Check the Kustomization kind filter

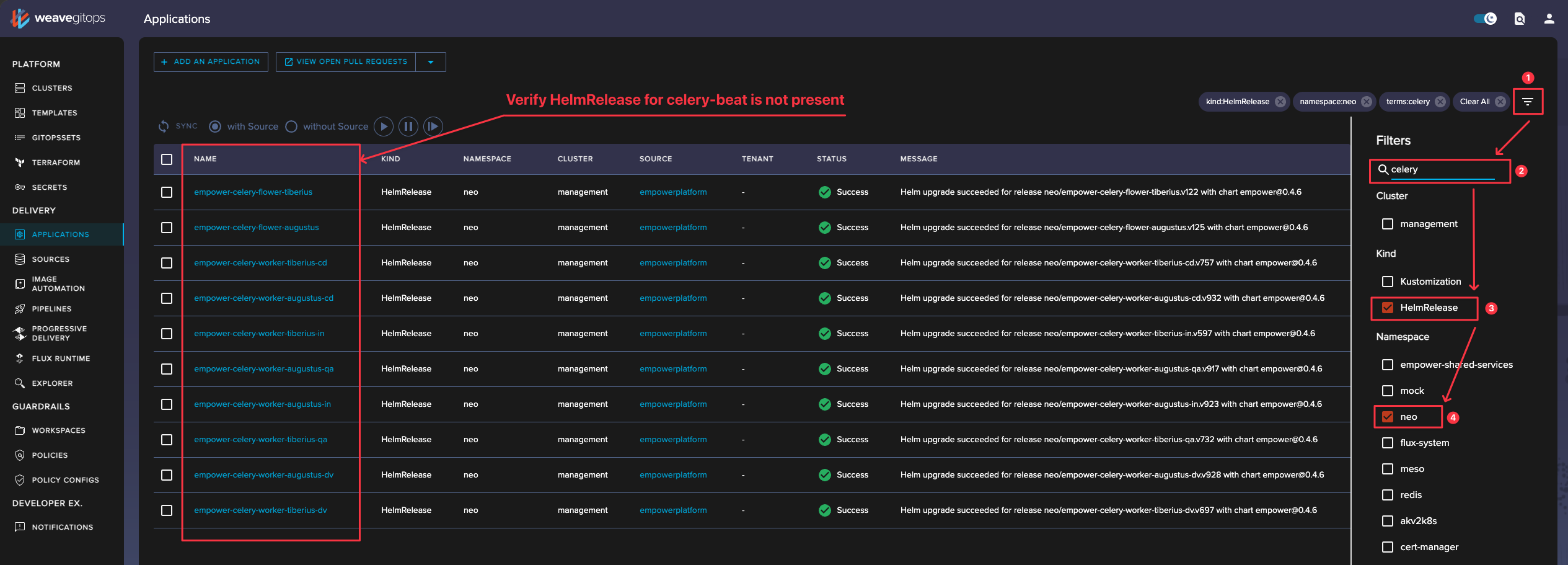tap(1388, 282)
